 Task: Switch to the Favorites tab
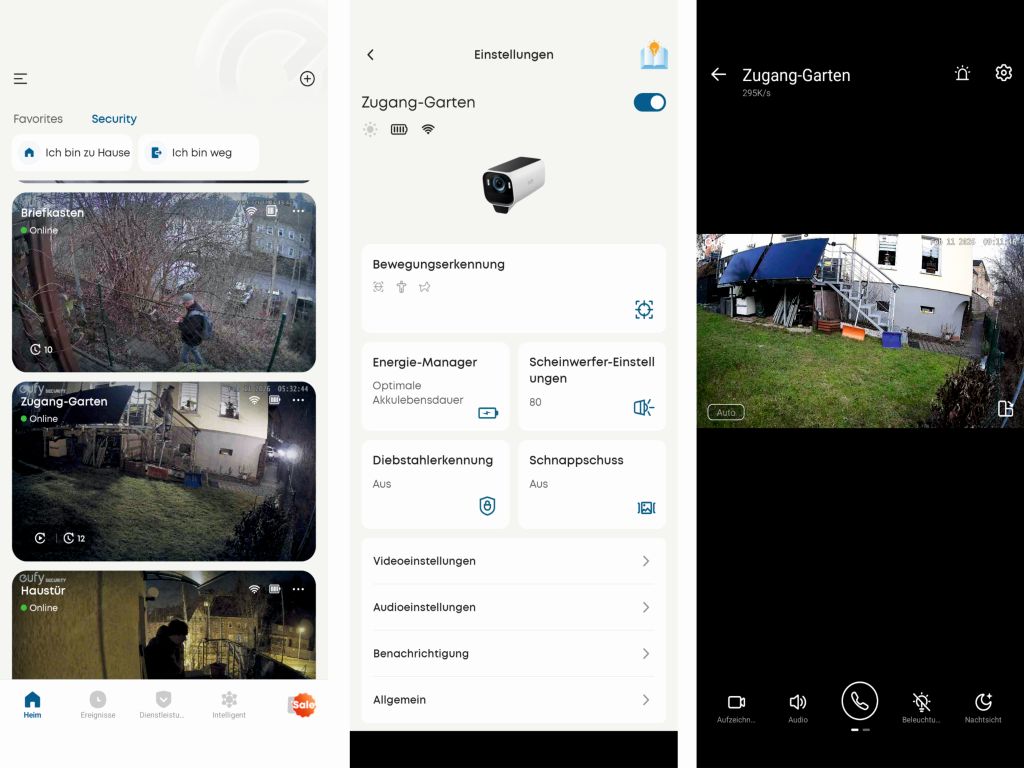[x=38, y=119]
